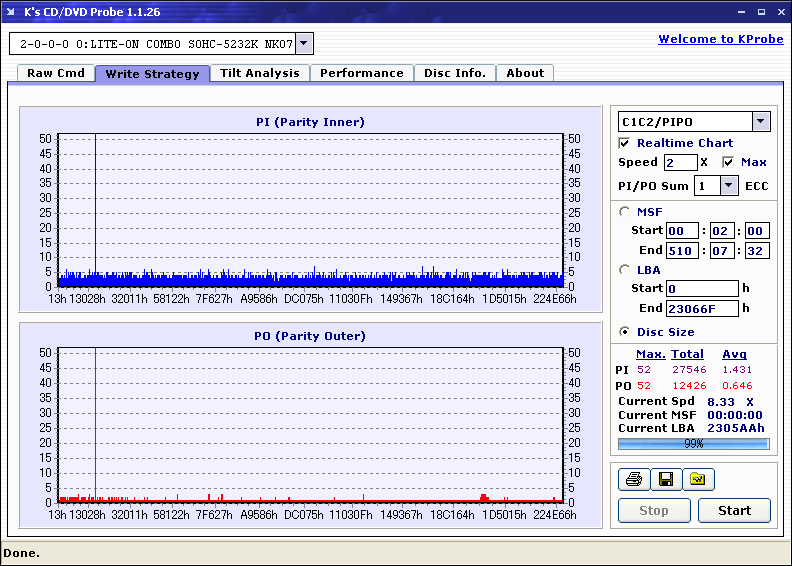Uncheck the Max speed checkbox
Screen dimensions: 792x566
(x=728, y=162)
